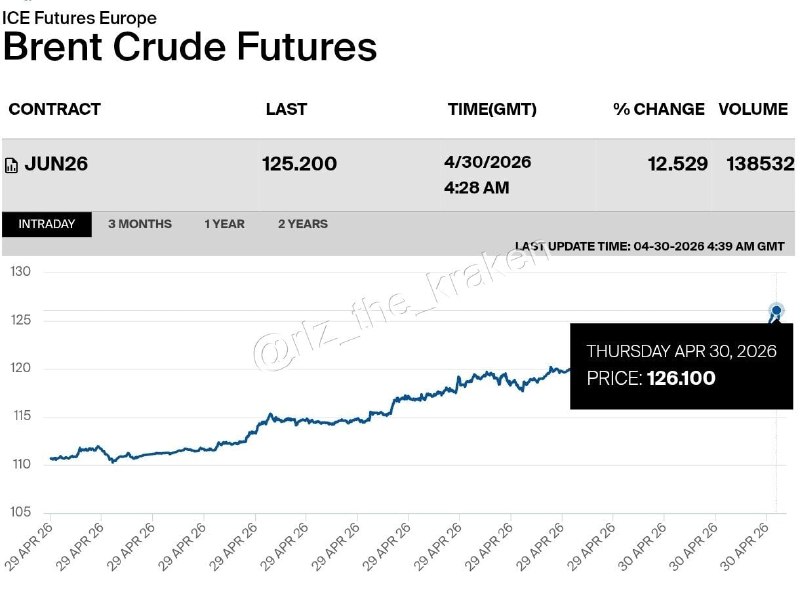
Task: Switch chart to 1 YEAR view
Action: point(224,224)
